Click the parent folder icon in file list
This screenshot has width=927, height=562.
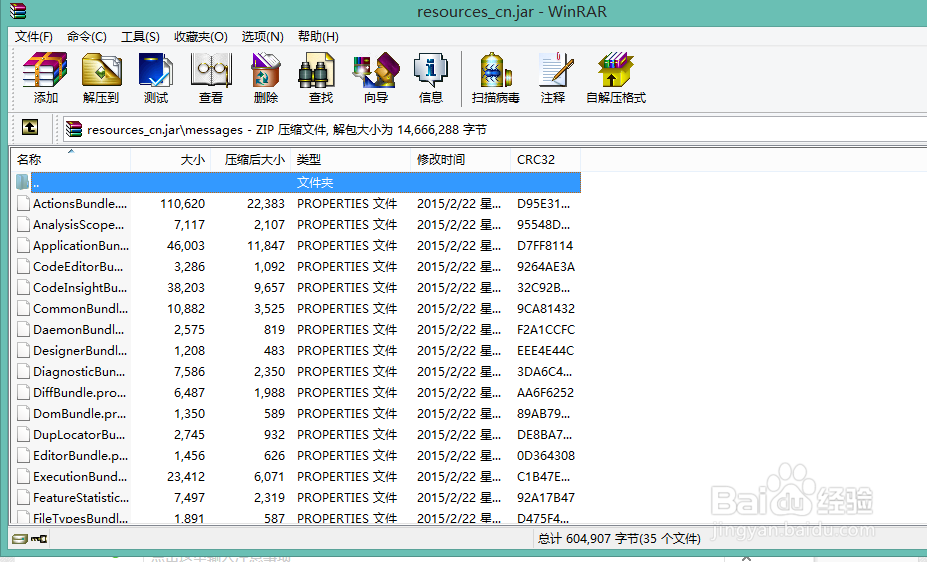click(x=22, y=182)
